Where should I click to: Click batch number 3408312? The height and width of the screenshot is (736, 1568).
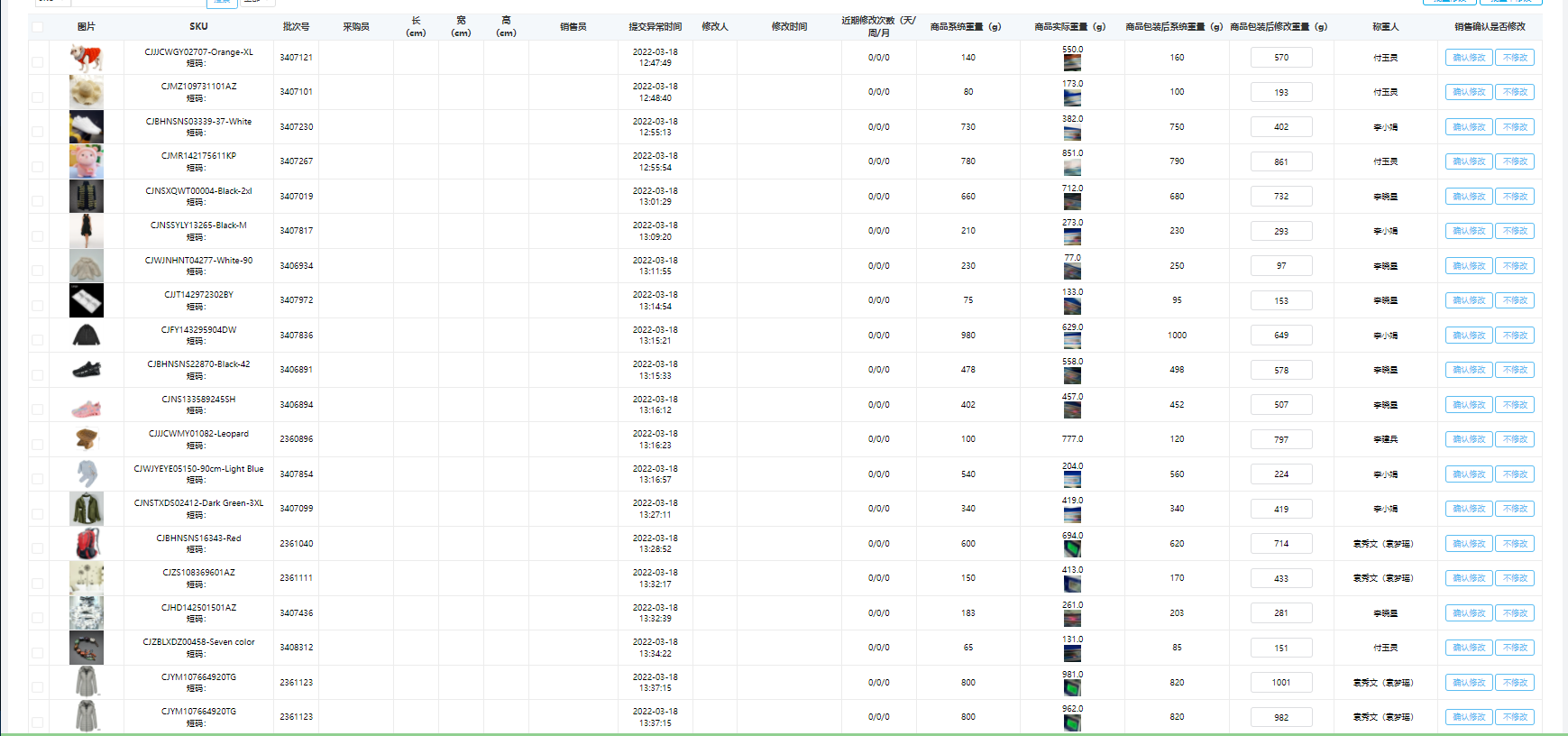pos(297,648)
